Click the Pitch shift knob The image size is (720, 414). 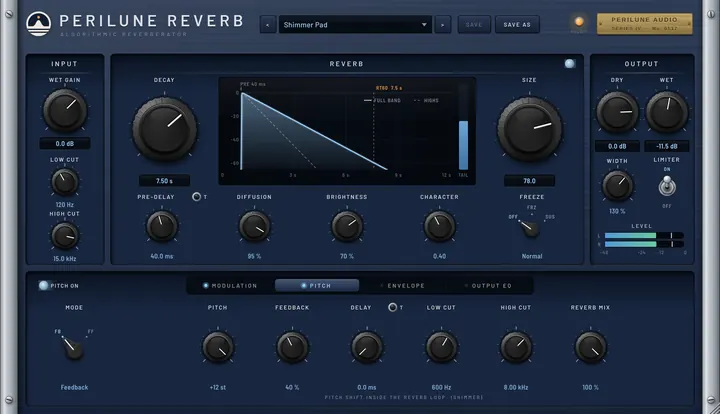click(218, 347)
